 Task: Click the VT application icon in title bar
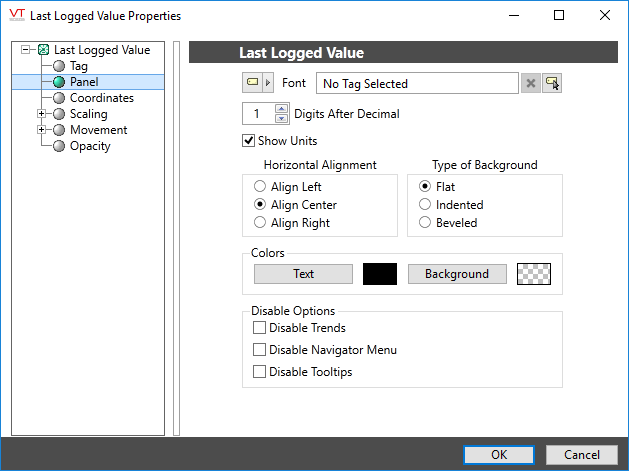(x=16, y=15)
